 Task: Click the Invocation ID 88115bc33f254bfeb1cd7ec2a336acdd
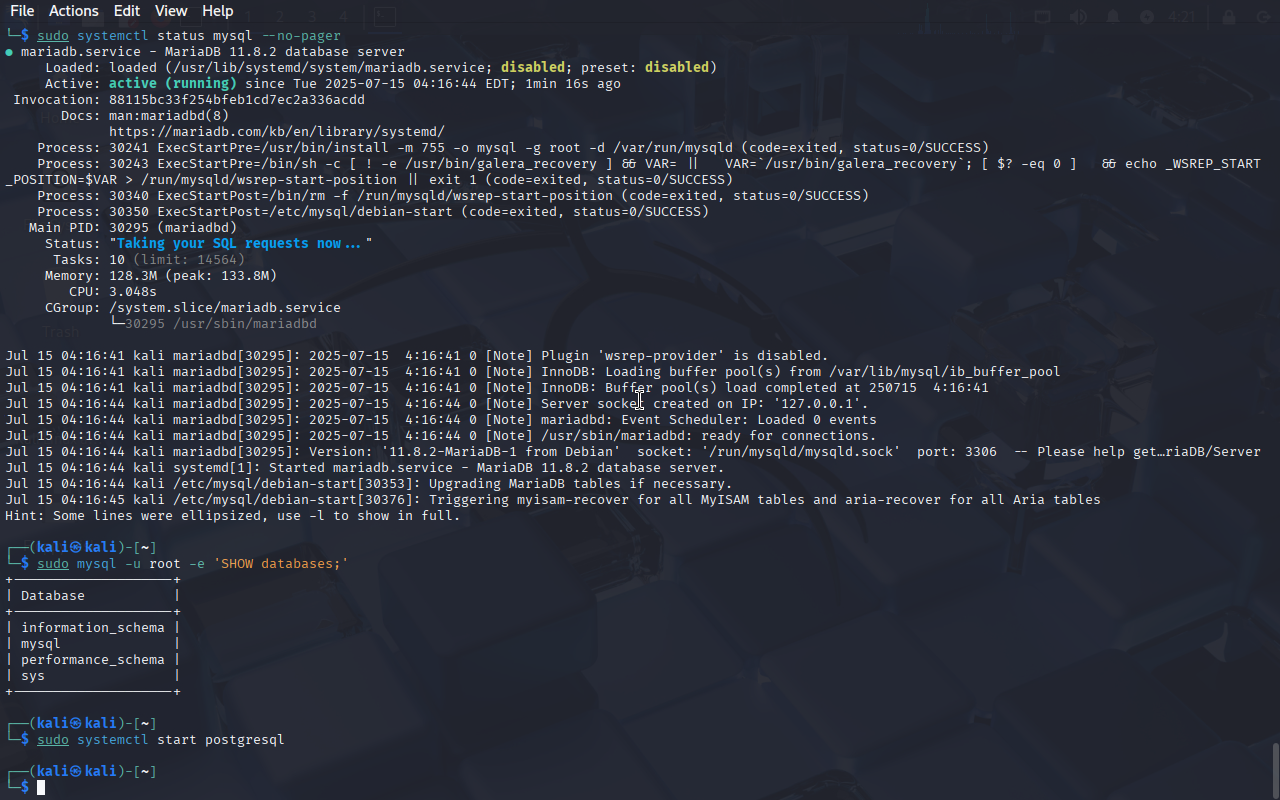[x=237, y=100]
